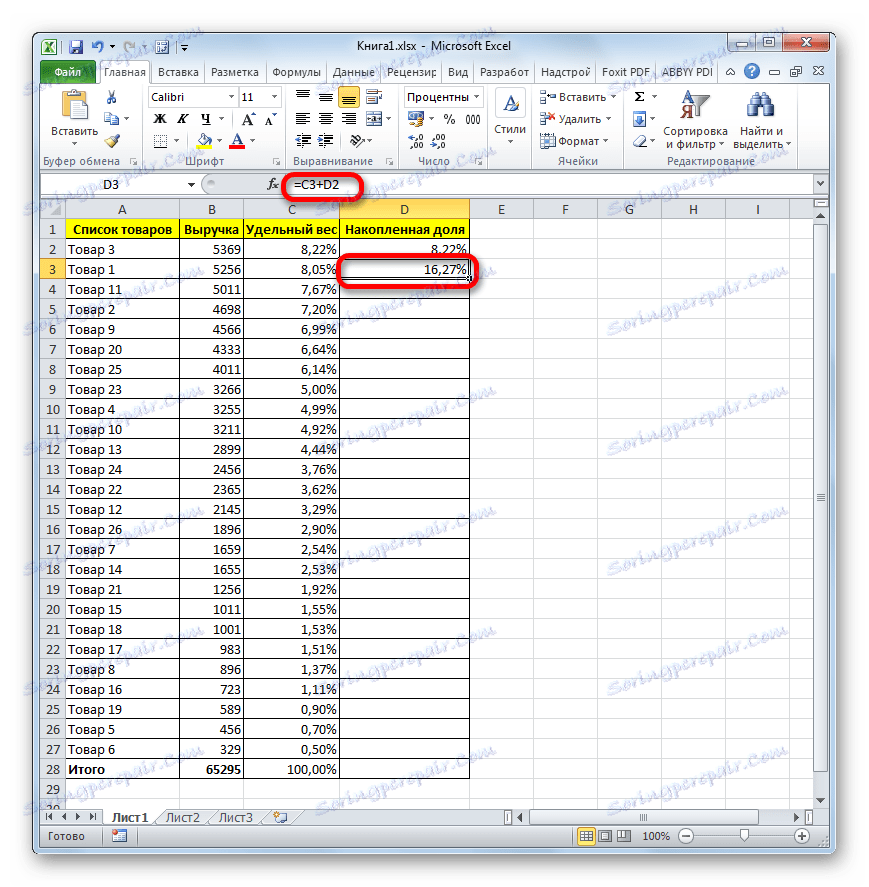Click the insert new sheet icon

pos(280,817)
